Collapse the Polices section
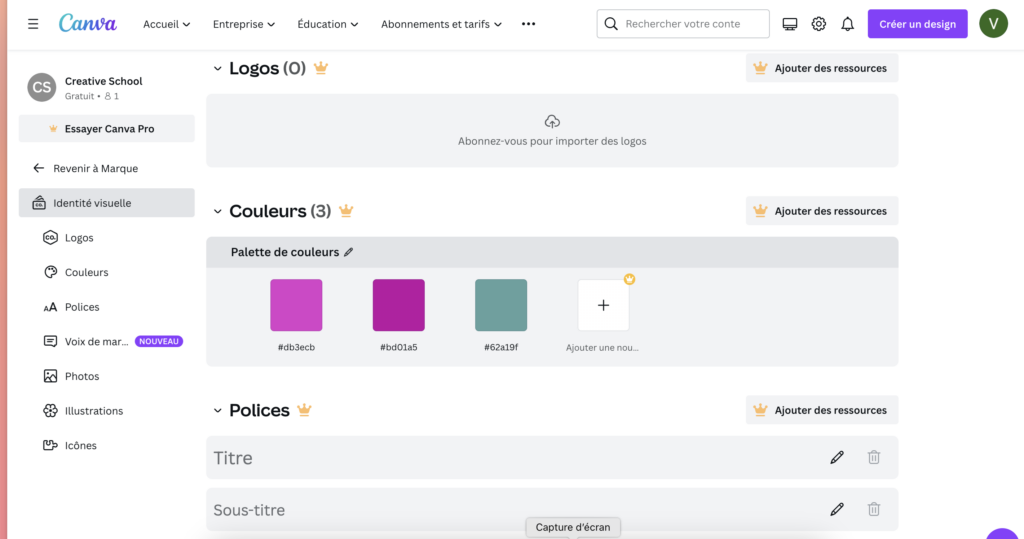This screenshot has height=539, width=1024. (216, 410)
